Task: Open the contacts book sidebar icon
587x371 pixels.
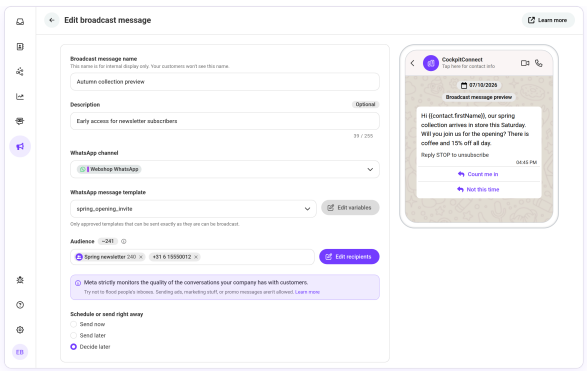Action: (x=20, y=46)
